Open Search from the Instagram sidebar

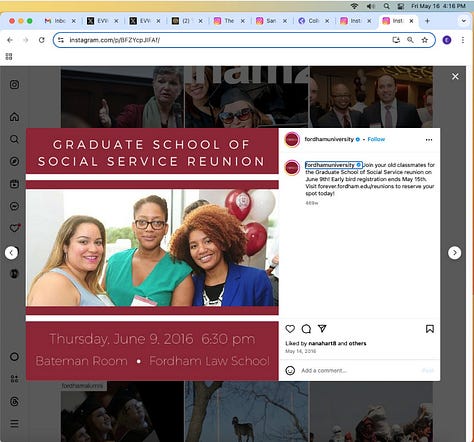pyautogui.click(x=14, y=139)
